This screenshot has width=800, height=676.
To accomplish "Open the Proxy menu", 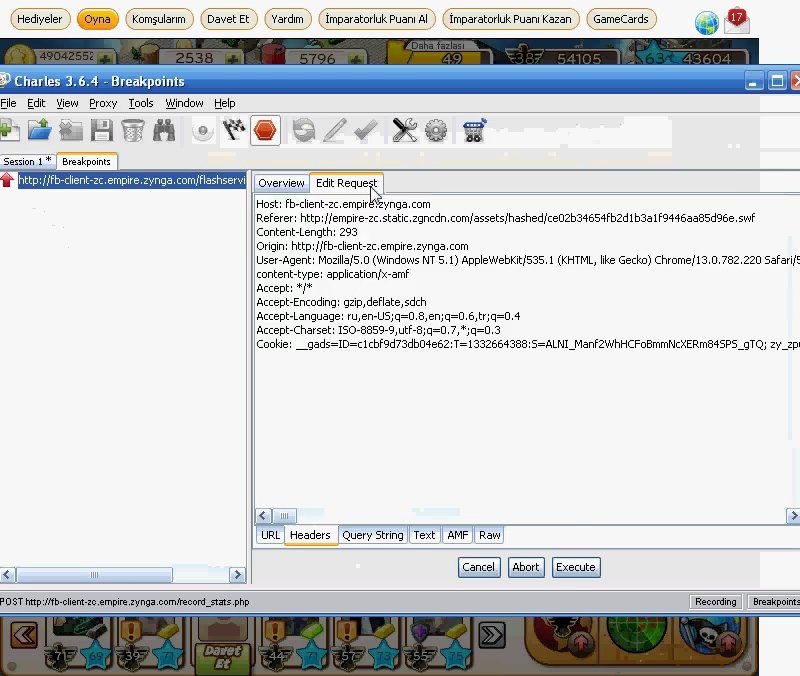I will [103, 103].
